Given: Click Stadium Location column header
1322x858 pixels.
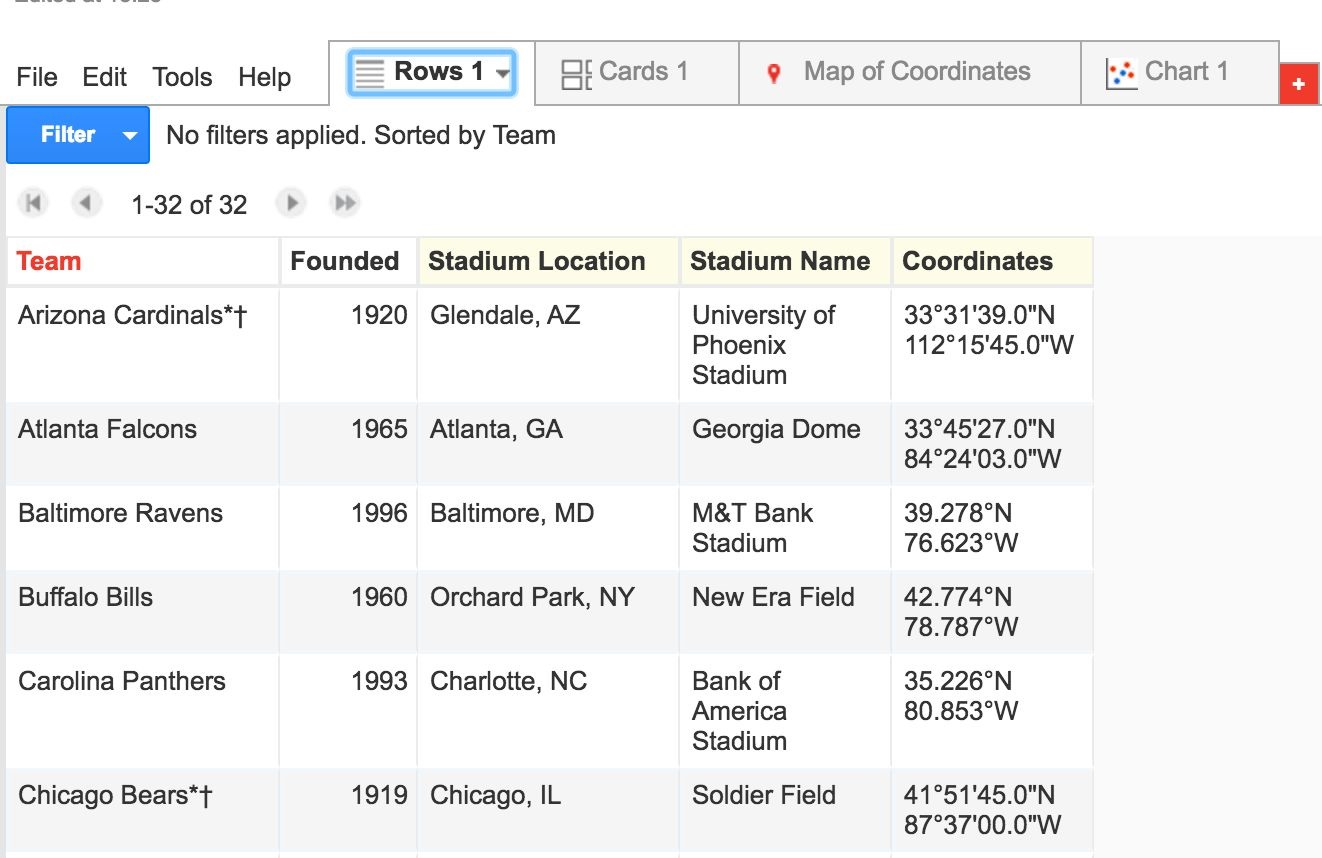Looking at the screenshot, I should click(549, 261).
